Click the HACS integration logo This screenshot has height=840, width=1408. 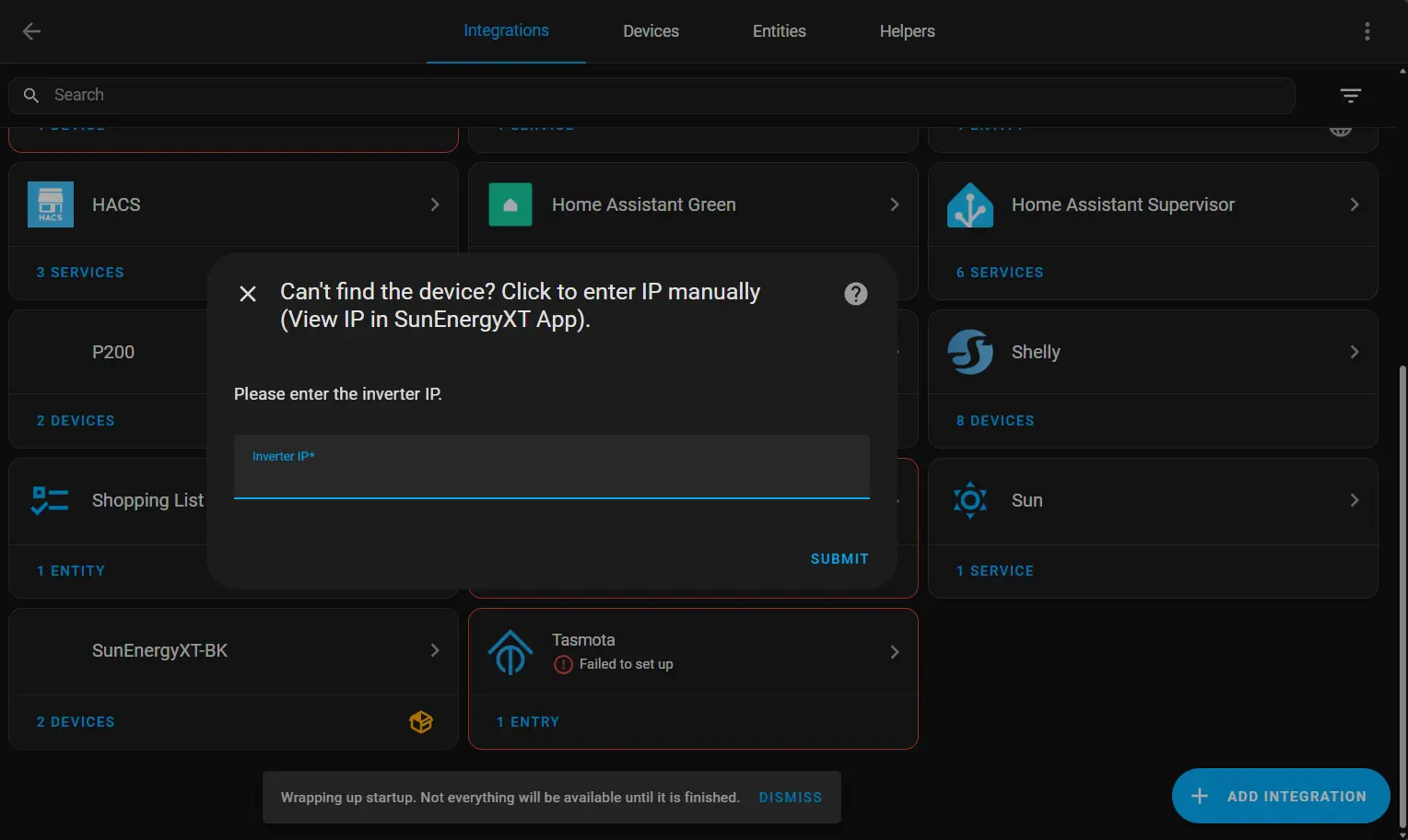[51, 204]
